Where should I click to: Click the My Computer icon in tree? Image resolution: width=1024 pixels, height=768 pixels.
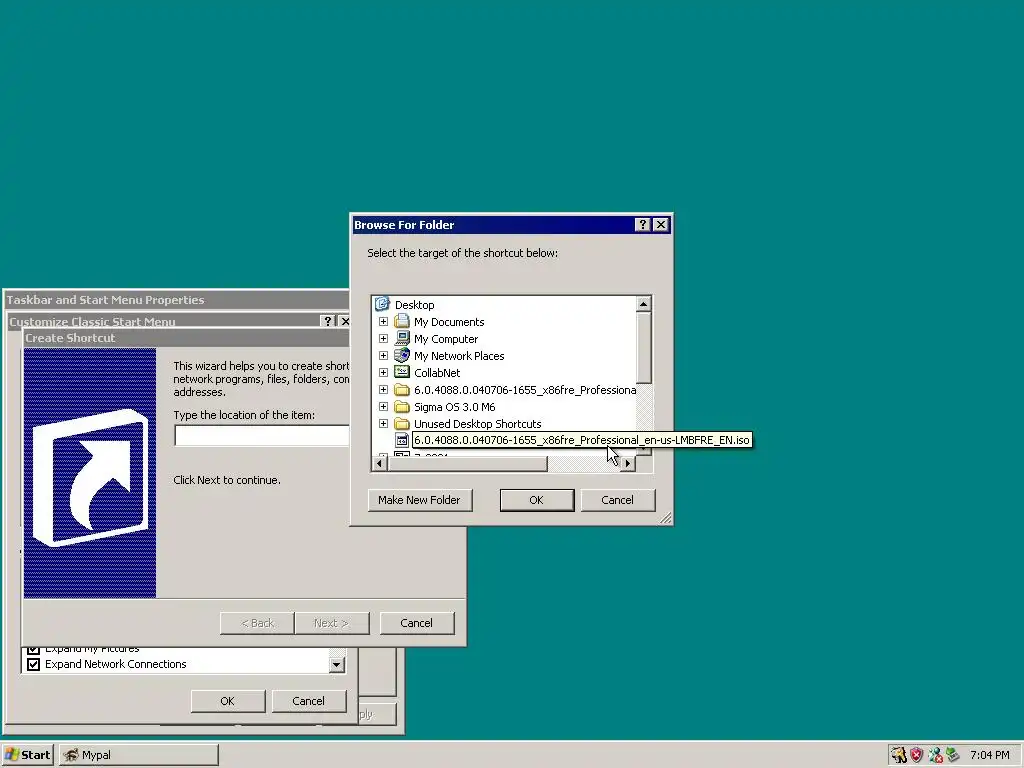402,338
